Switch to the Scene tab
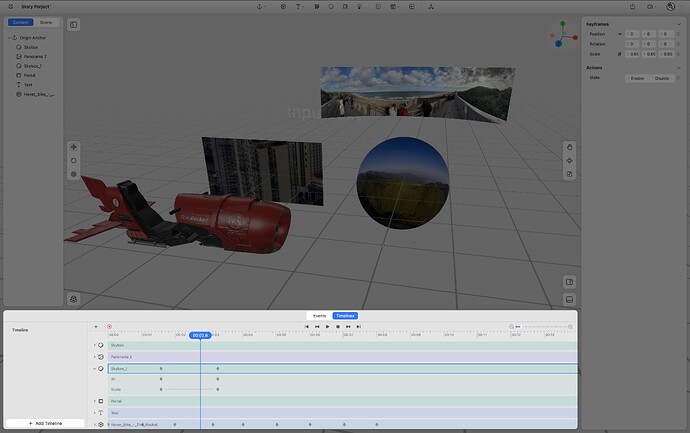Screen dimensions: 690x433 click(46, 22)
